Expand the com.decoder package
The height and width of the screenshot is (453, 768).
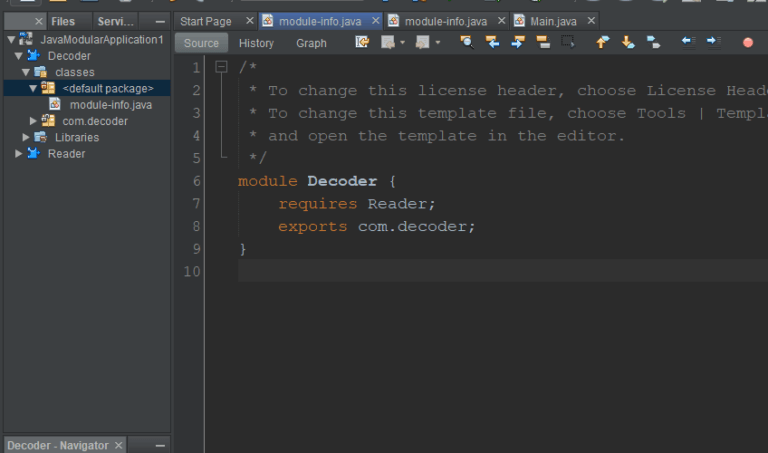tap(35, 121)
